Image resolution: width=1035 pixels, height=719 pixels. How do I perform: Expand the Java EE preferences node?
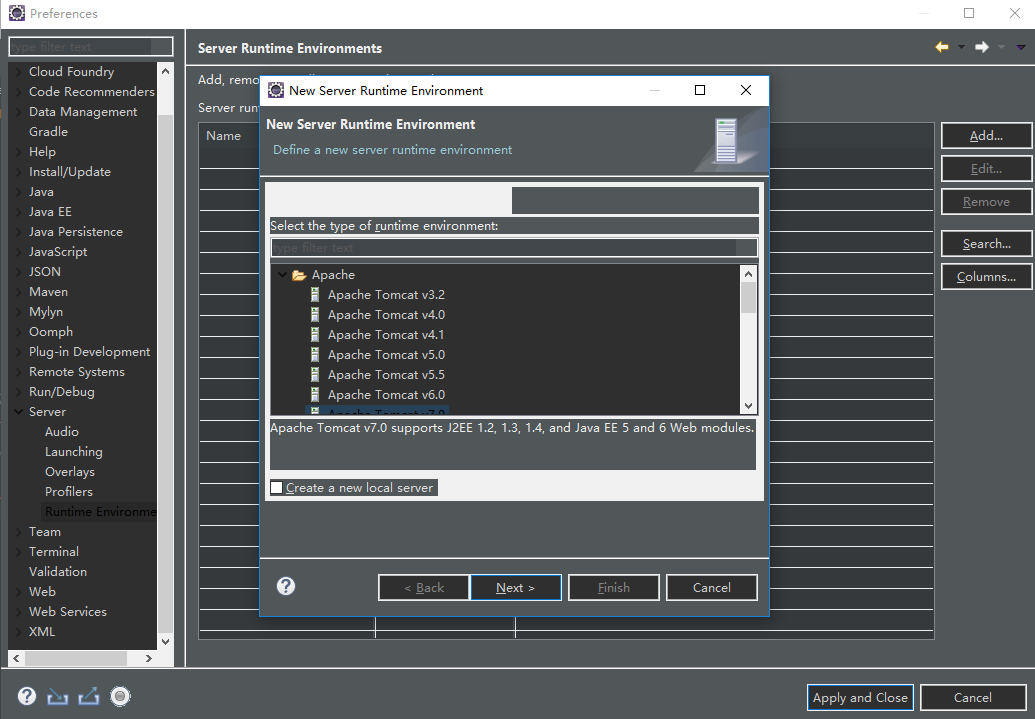[x=18, y=211]
